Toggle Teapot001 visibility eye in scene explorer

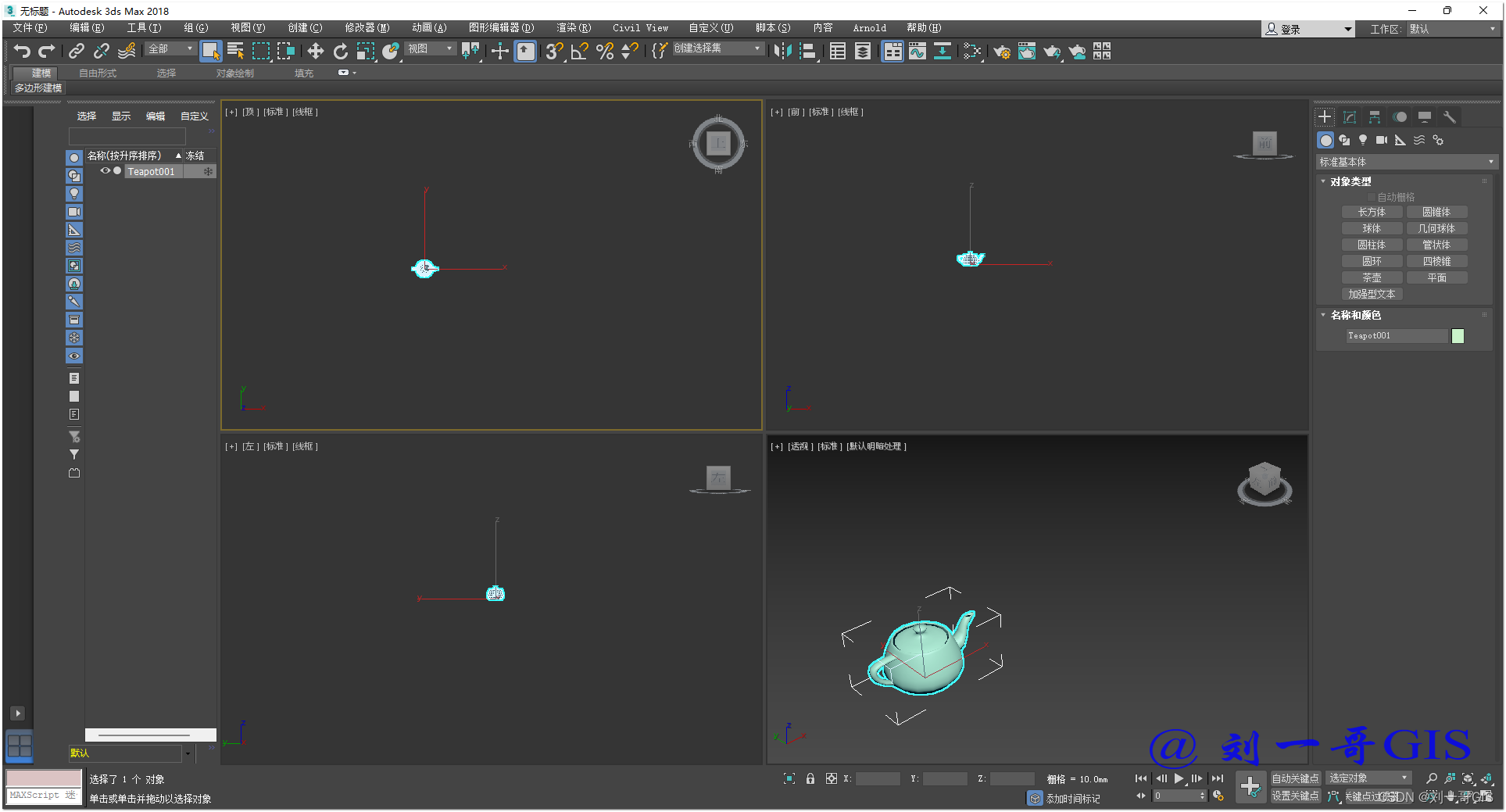pos(105,171)
